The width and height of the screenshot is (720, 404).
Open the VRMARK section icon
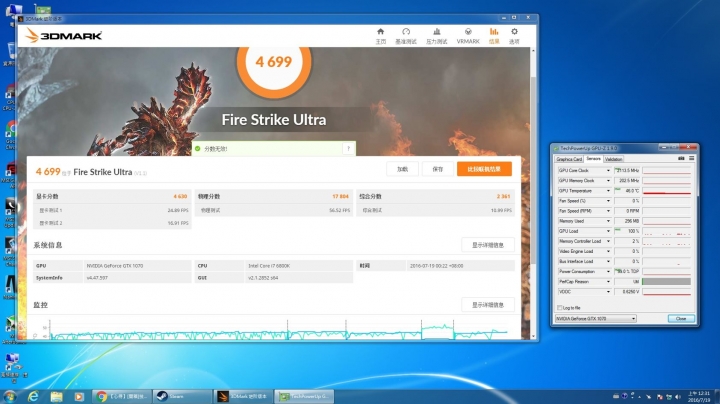tap(468, 36)
